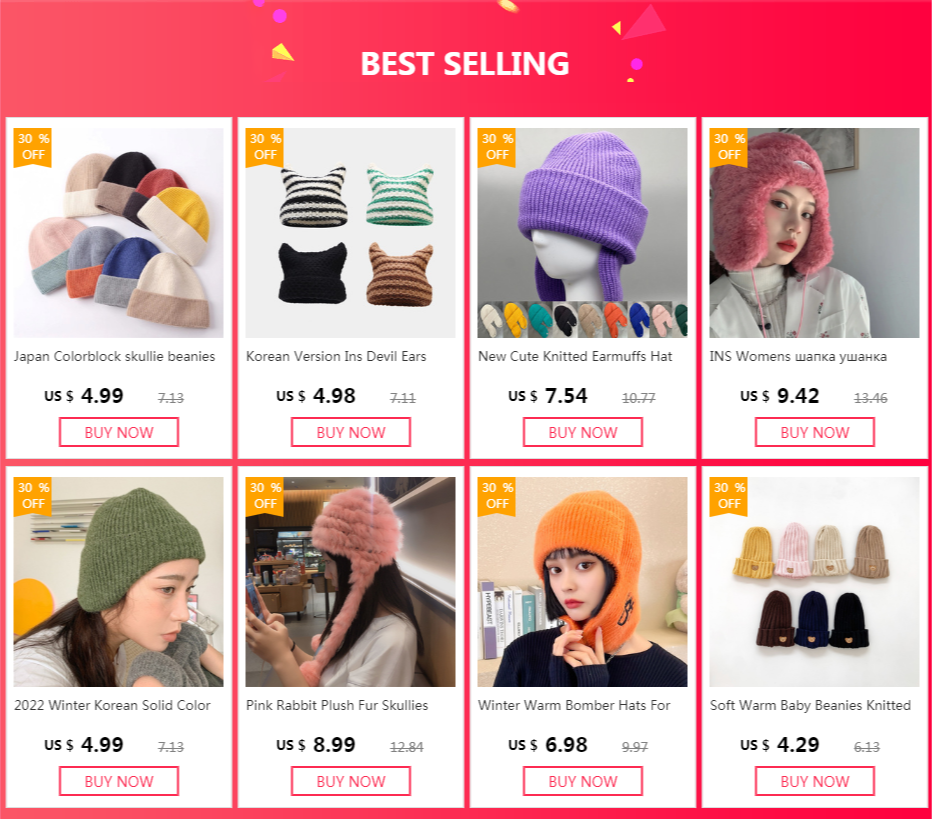The width and height of the screenshot is (932, 819).
Task: Click the 30% OFF badge on Devil Ears hat
Action: click(265, 146)
